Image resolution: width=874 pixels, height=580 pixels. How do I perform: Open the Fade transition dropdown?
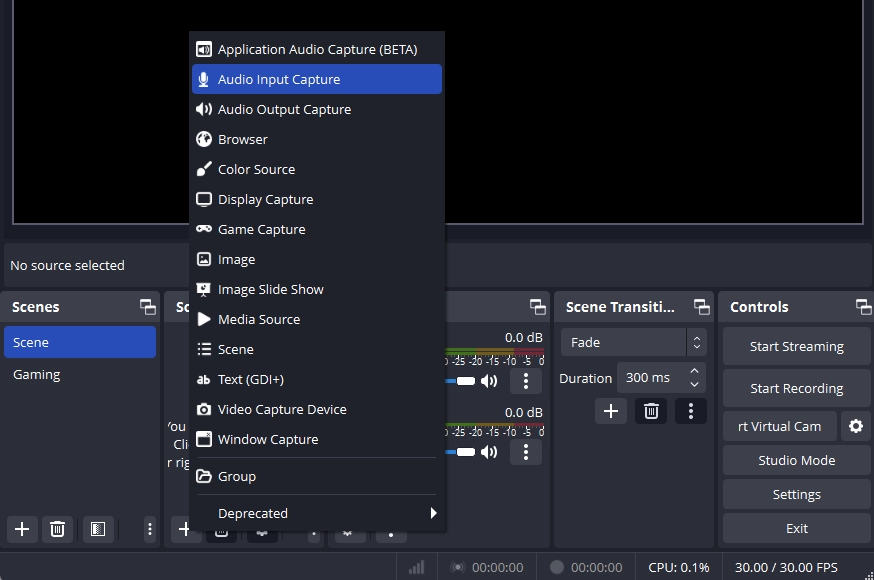pos(634,342)
